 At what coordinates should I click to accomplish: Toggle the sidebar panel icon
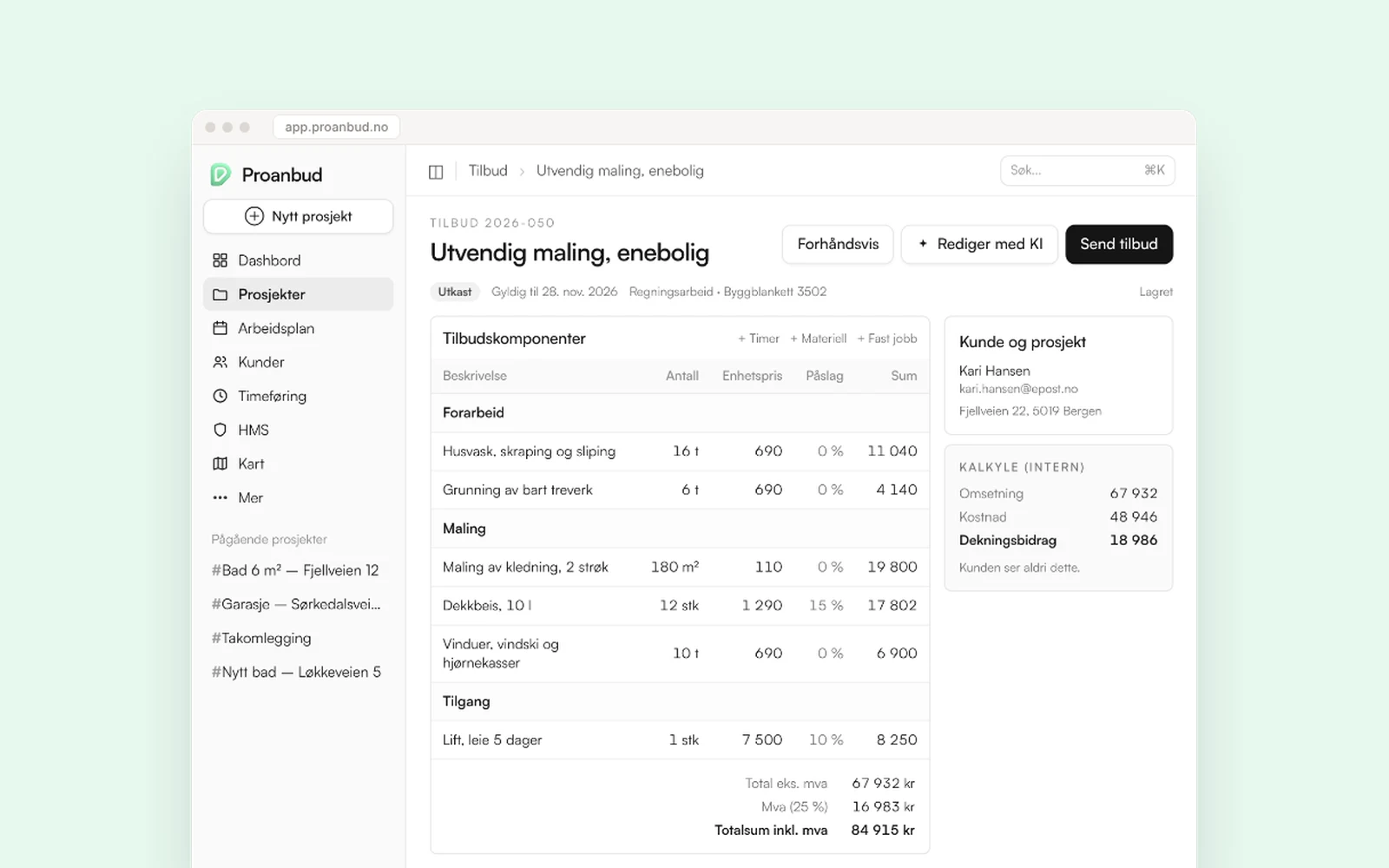pos(436,172)
